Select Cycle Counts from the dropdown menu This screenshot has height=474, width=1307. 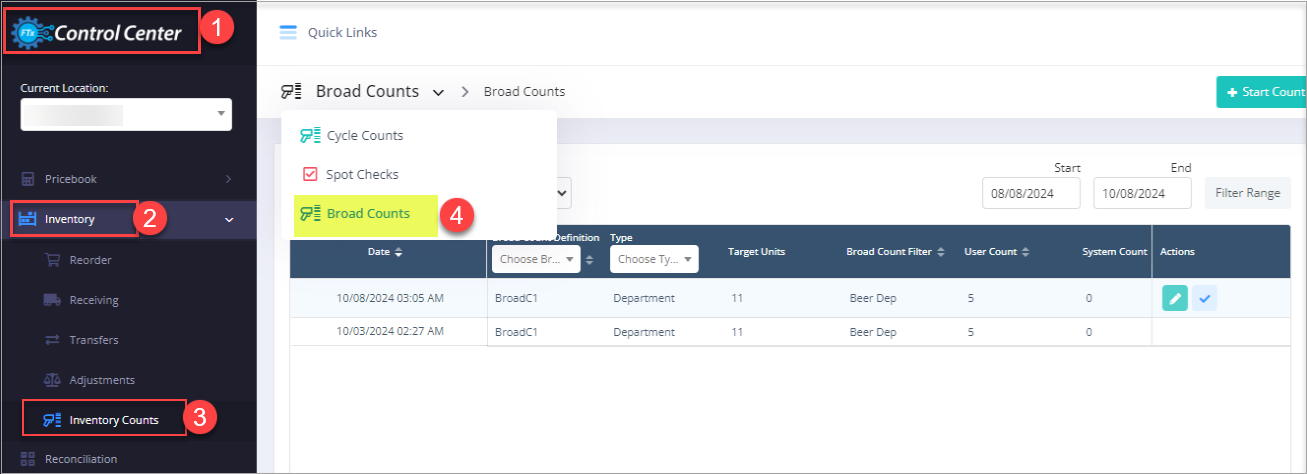(364, 135)
